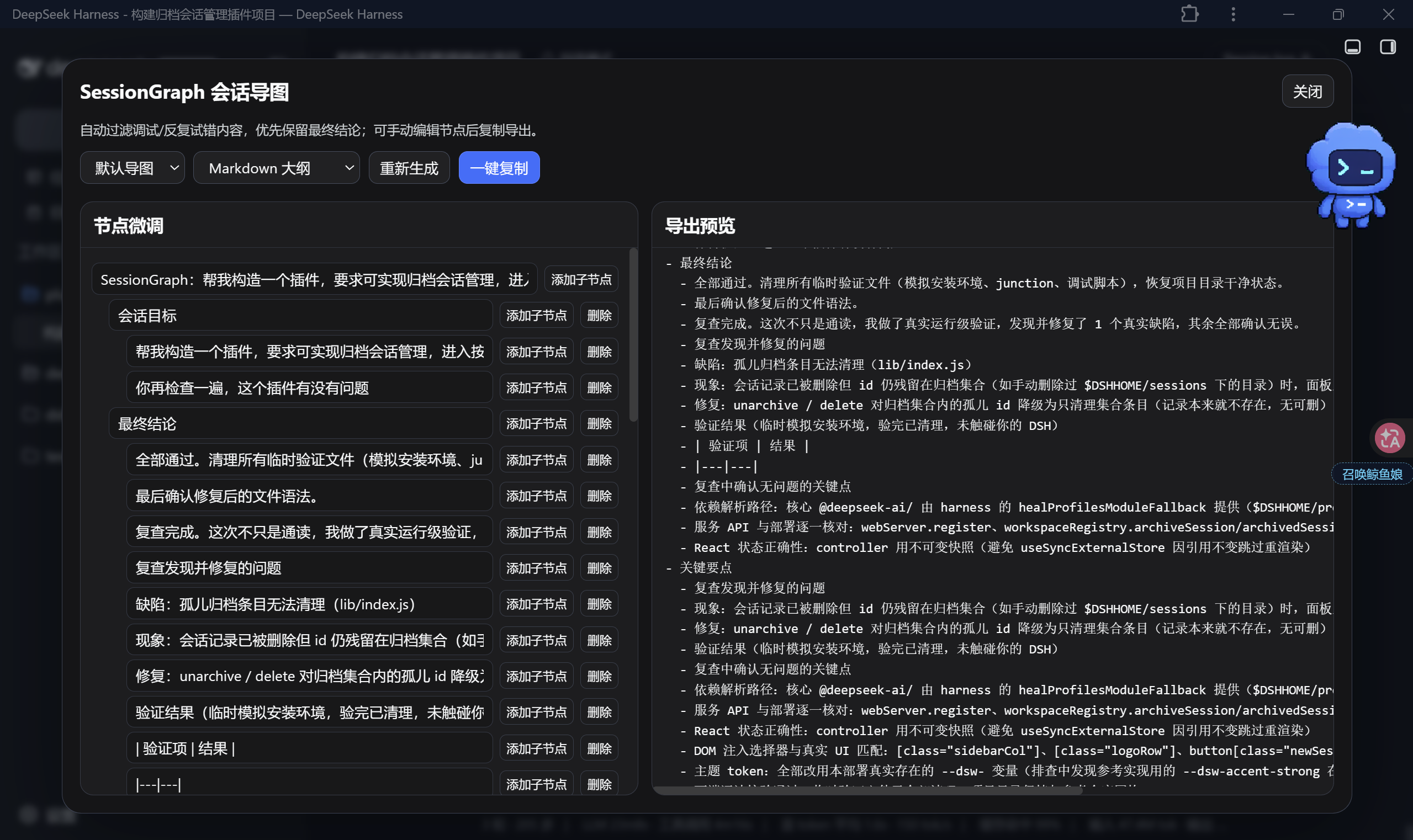Delete the 复查完成 node
The height and width of the screenshot is (840, 1413).
point(599,531)
